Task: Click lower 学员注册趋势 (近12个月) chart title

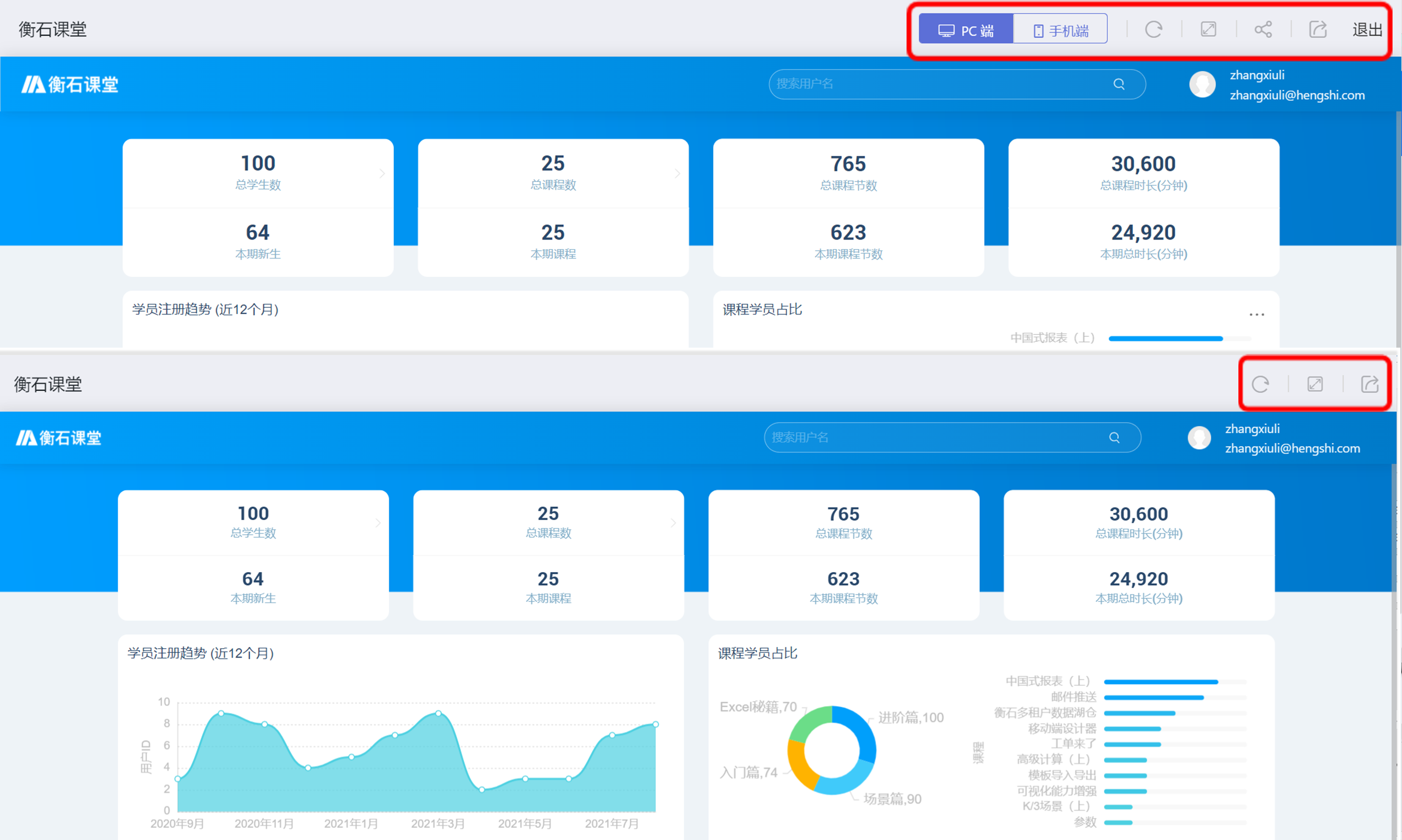Action: [x=200, y=653]
